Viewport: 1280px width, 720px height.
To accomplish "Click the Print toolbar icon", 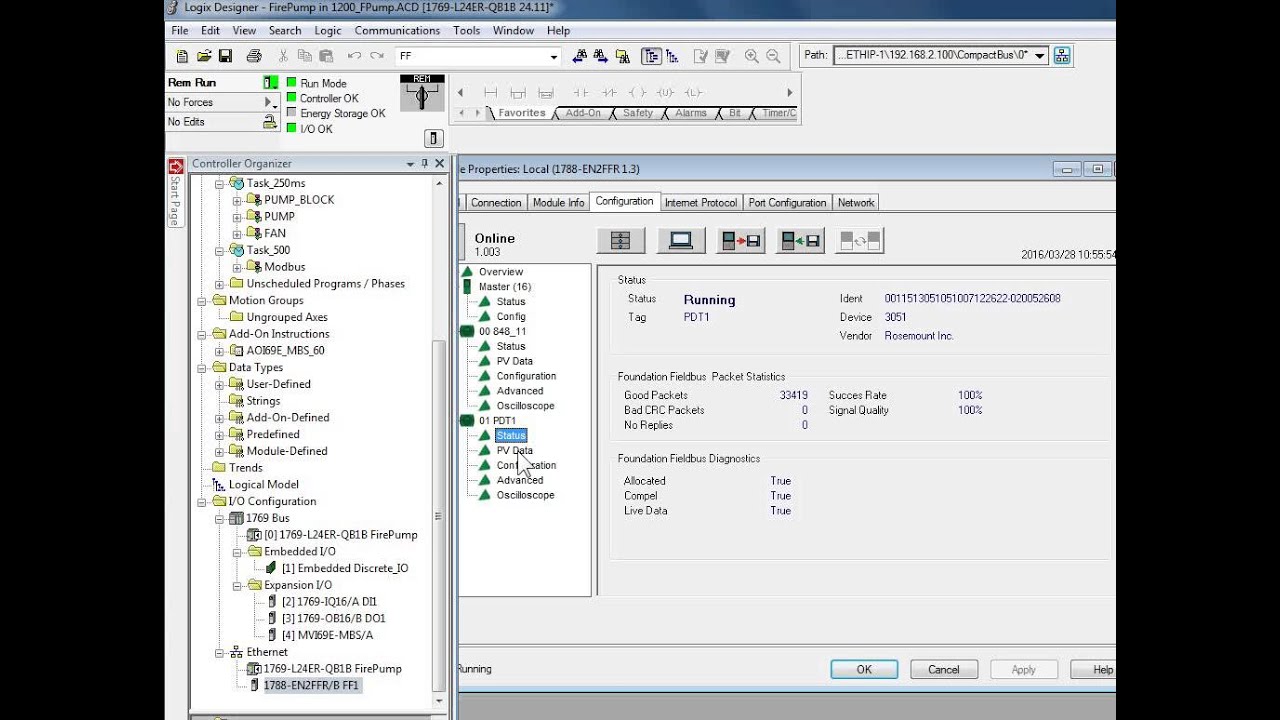I will pos(254,56).
